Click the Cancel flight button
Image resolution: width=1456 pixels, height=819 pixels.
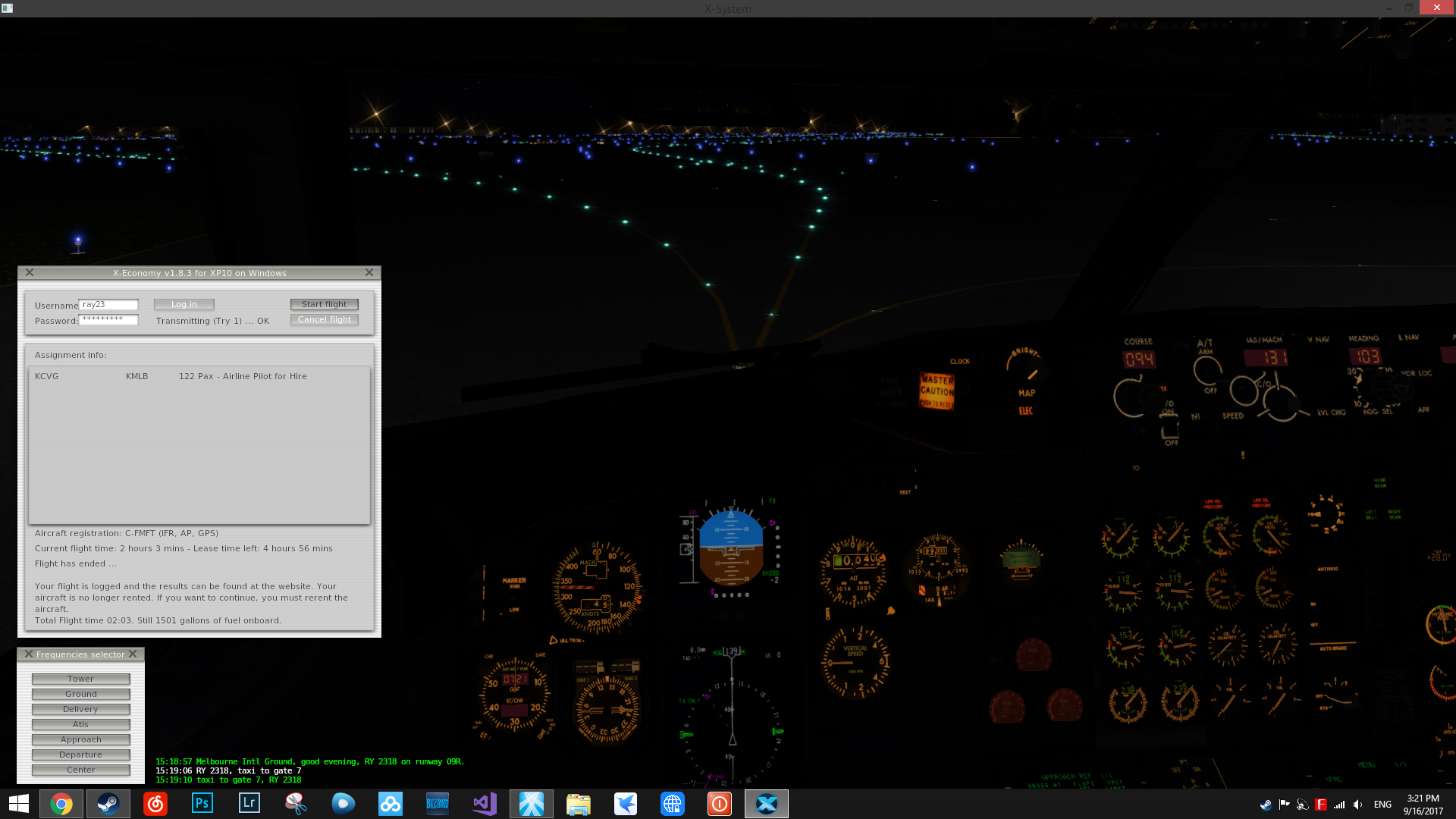tap(324, 319)
